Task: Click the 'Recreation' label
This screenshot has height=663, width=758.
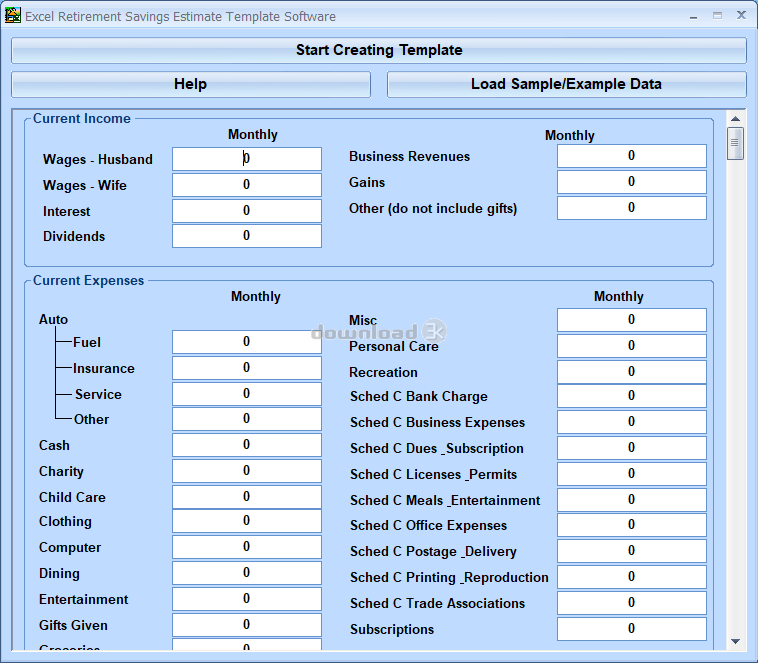Action: click(383, 372)
